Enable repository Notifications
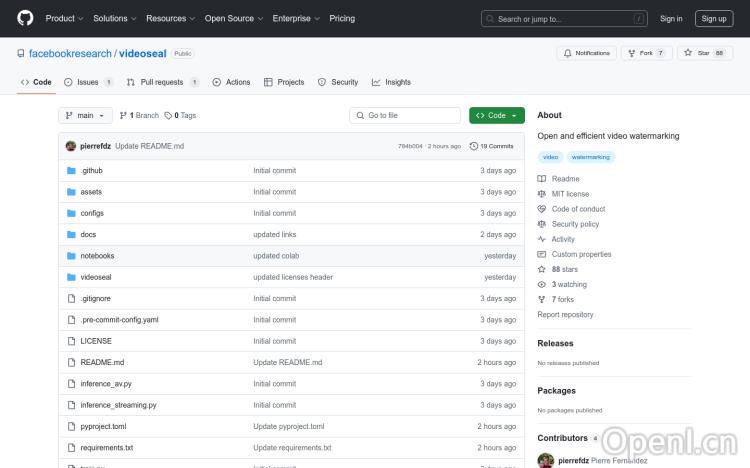The width and height of the screenshot is (750, 468). (587, 53)
